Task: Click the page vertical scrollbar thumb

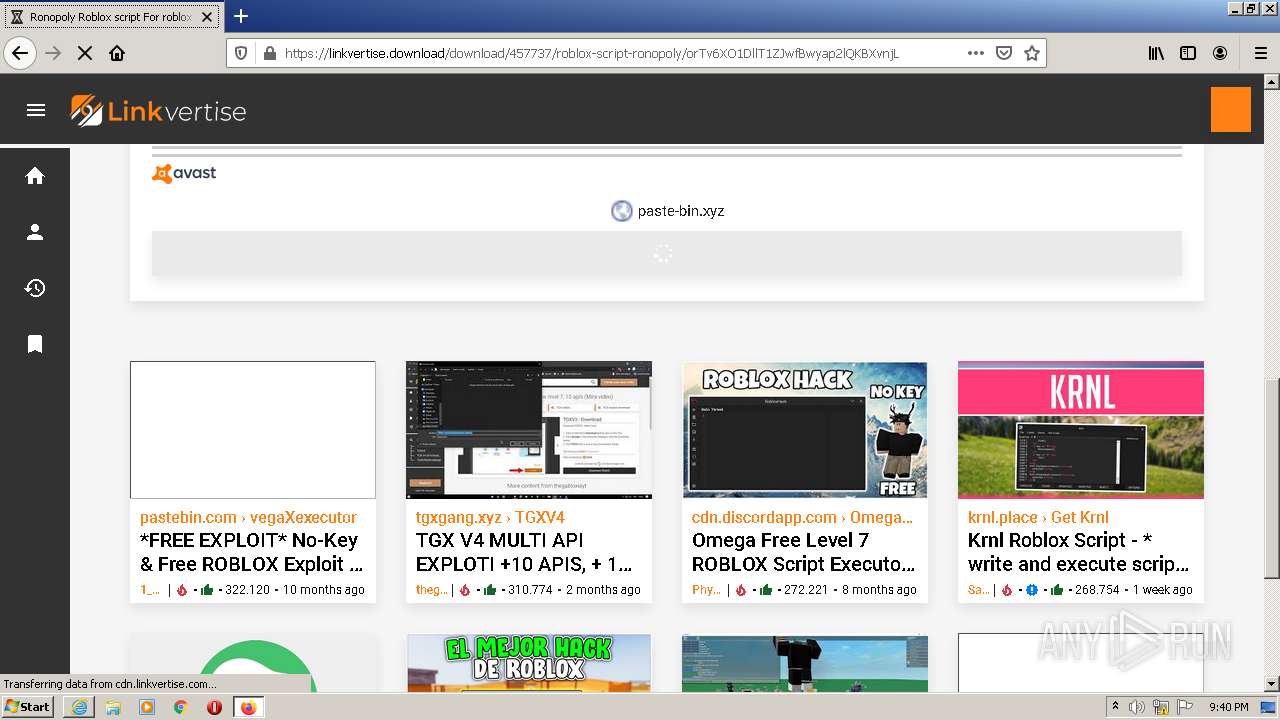Action: coord(1271,478)
